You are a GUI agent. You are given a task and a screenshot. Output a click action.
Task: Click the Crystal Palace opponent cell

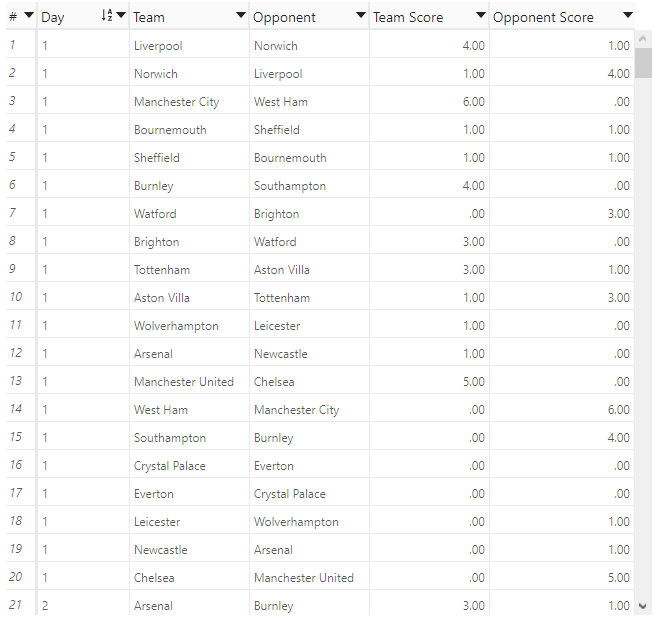[x=290, y=494]
